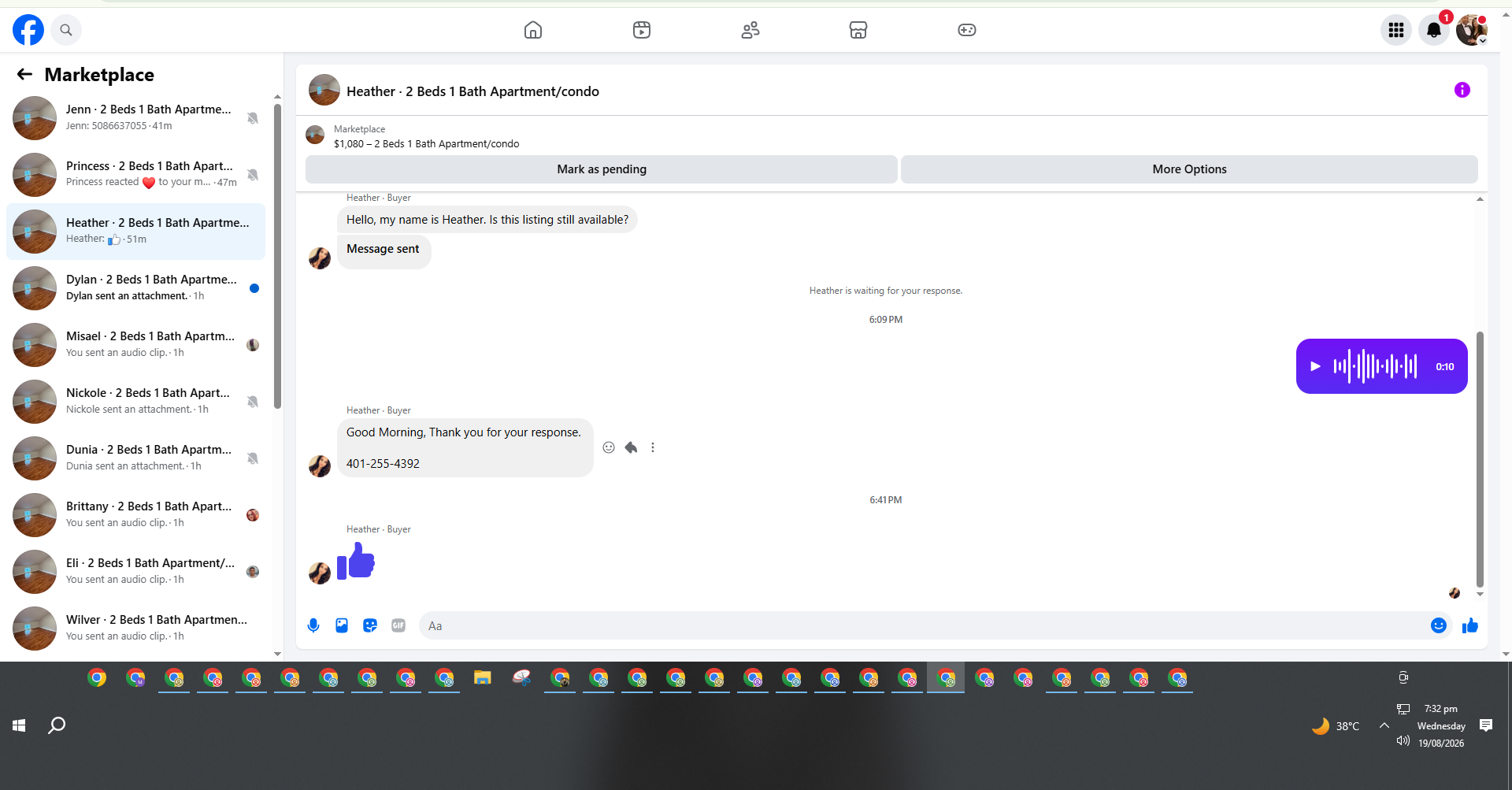Open Nickole's conversation
Viewport: 1512px width, 790px height.
[135, 402]
